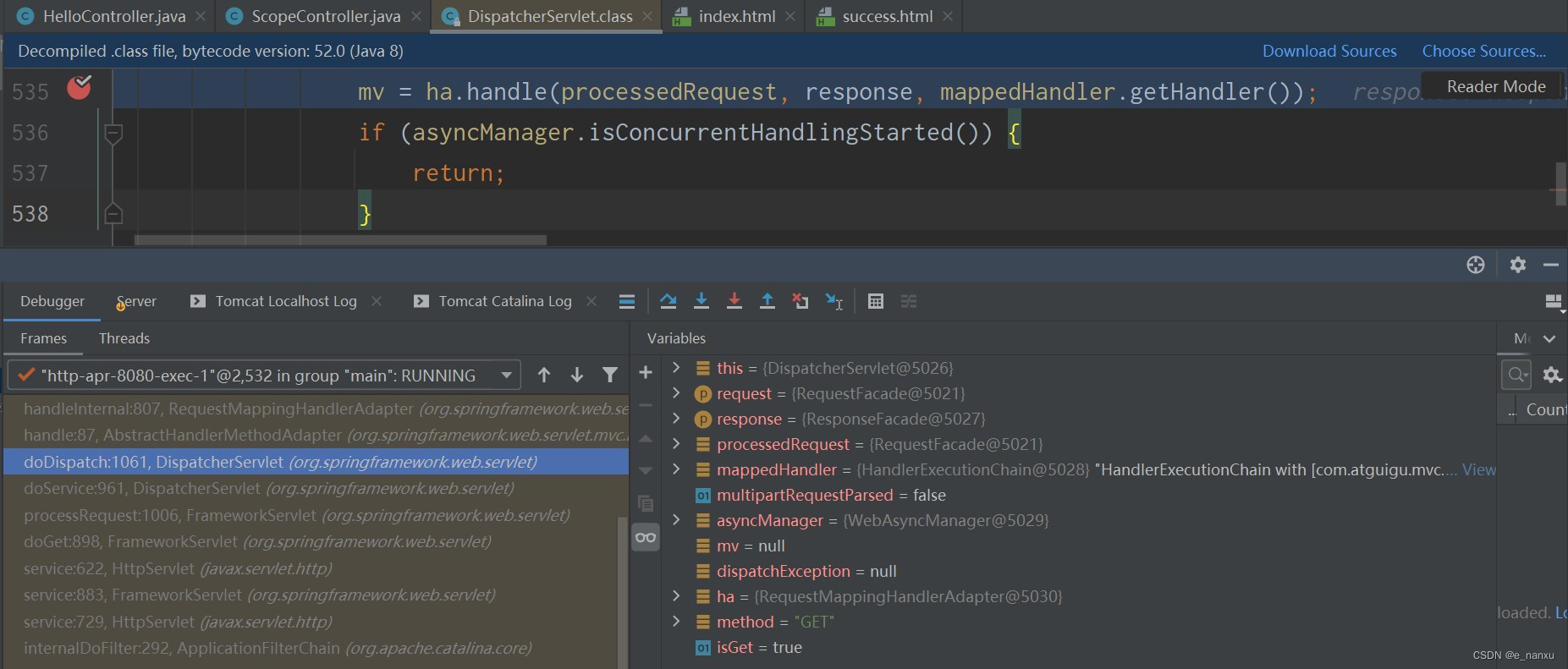Image resolution: width=1568 pixels, height=669 pixels.
Task: Open the Tomcat Catalina Log tab
Action: tap(494, 301)
